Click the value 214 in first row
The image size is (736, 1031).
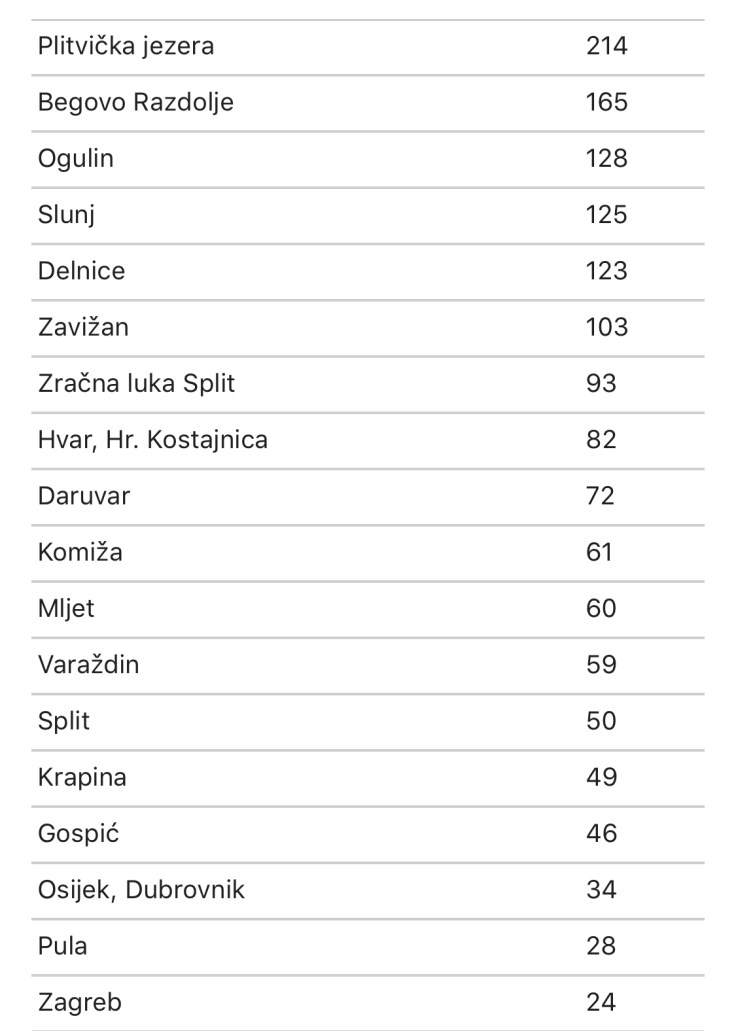click(607, 46)
